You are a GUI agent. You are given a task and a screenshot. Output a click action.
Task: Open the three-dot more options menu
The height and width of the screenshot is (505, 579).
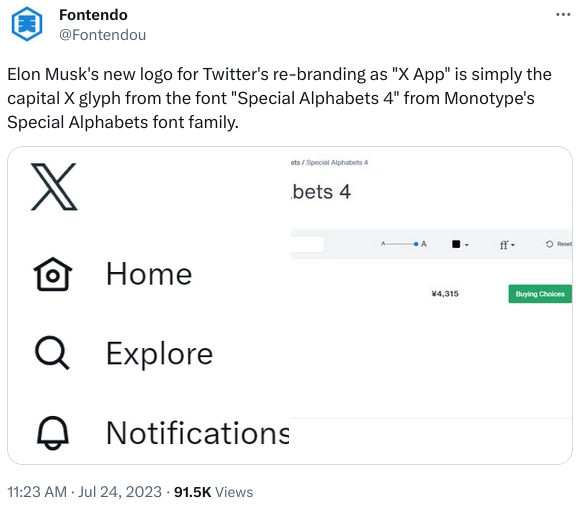pyautogui.click(x=563, y=15)
